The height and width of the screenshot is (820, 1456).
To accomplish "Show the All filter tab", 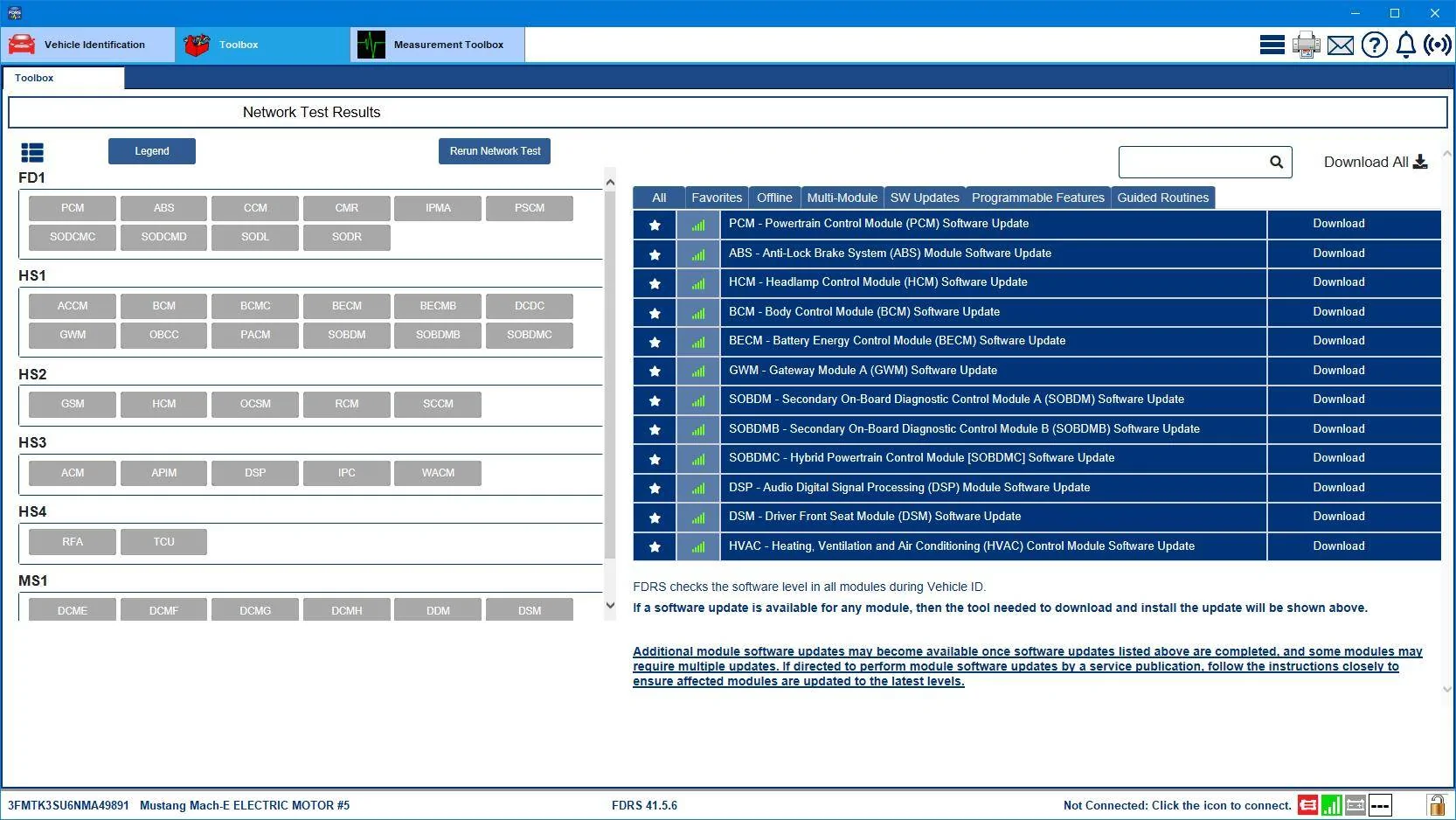I will tap(659, 198).
